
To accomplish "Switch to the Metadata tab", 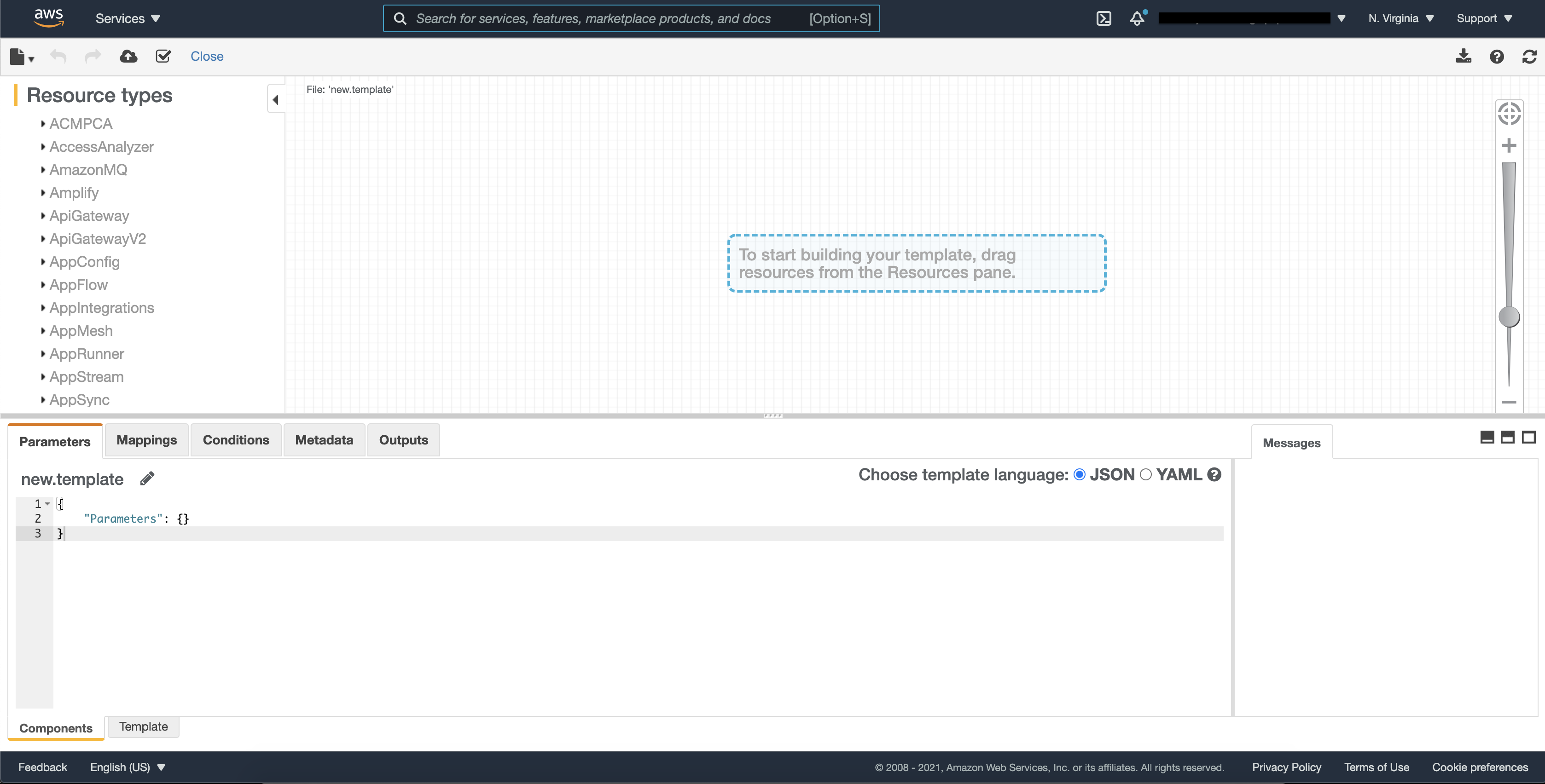I will (x=324, y=440).
